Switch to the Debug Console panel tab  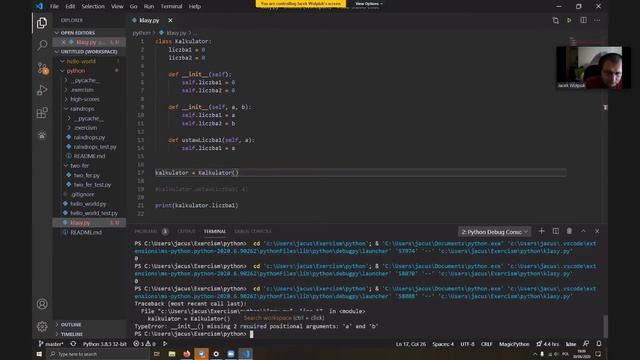coord(253,231)
